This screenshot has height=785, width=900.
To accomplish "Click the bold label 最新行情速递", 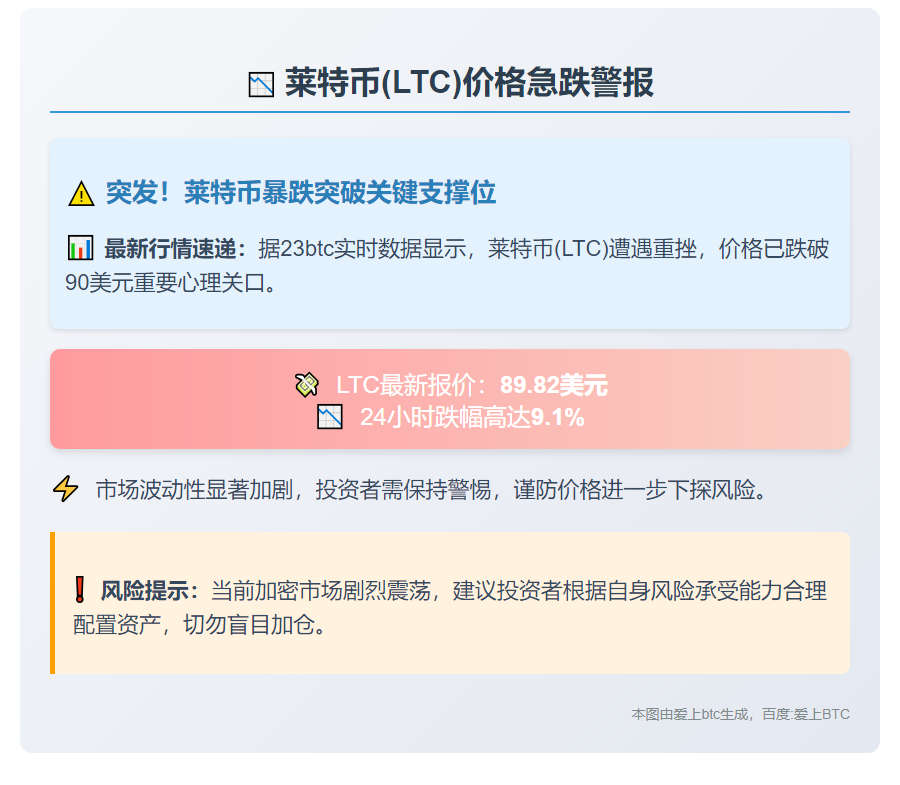I will point(170,249).
